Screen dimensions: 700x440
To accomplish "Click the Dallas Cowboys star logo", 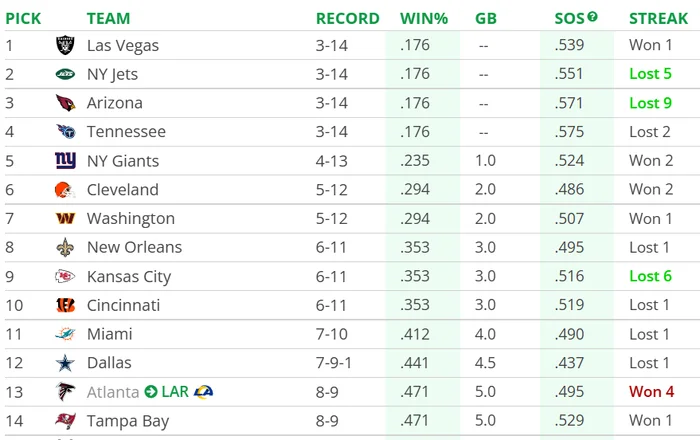I will [x=65, y=363].
